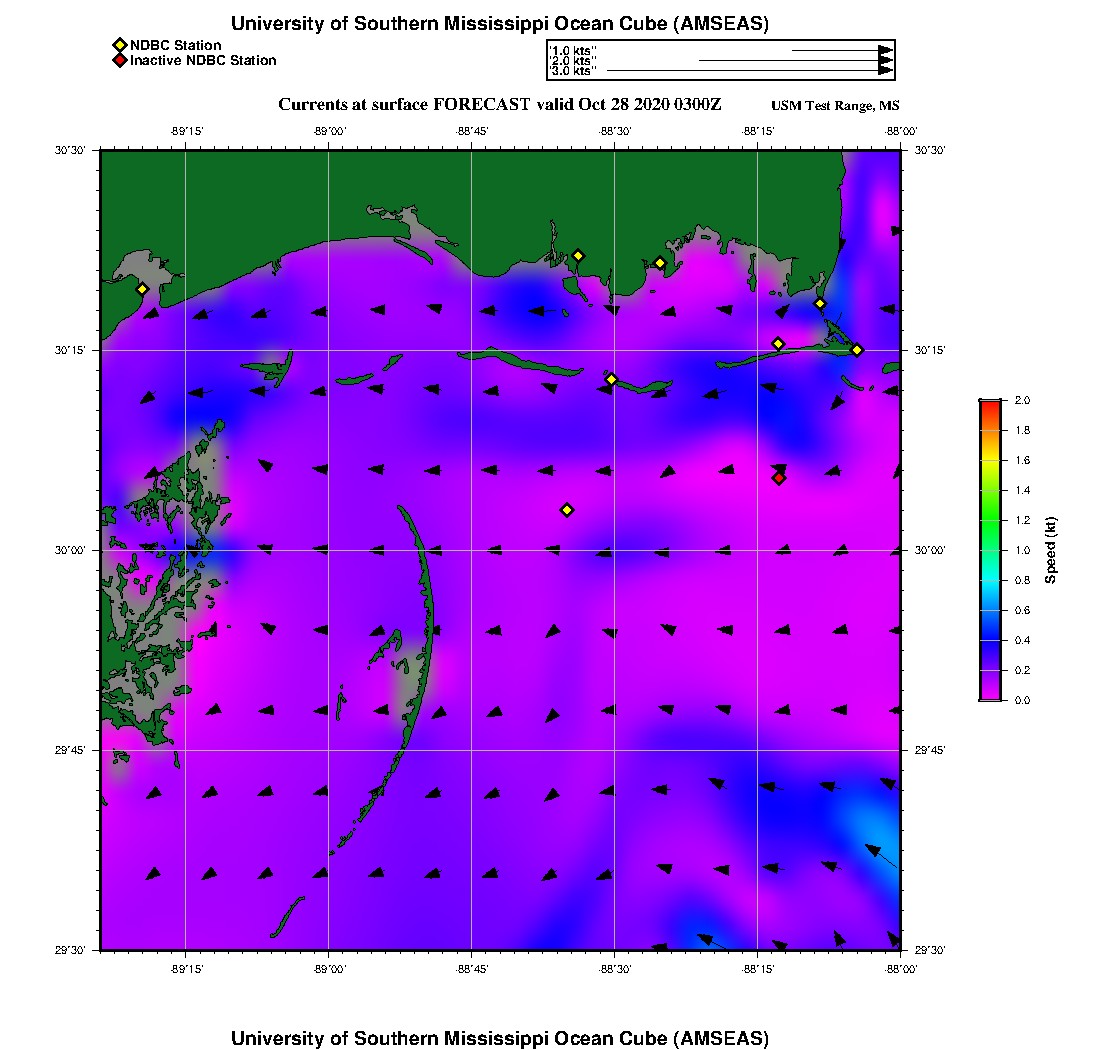The height and width of the screenshot is (1050, 1100).
Task: Select the yellow station marker on the barrier island
Action: click(x=612, y=379)
